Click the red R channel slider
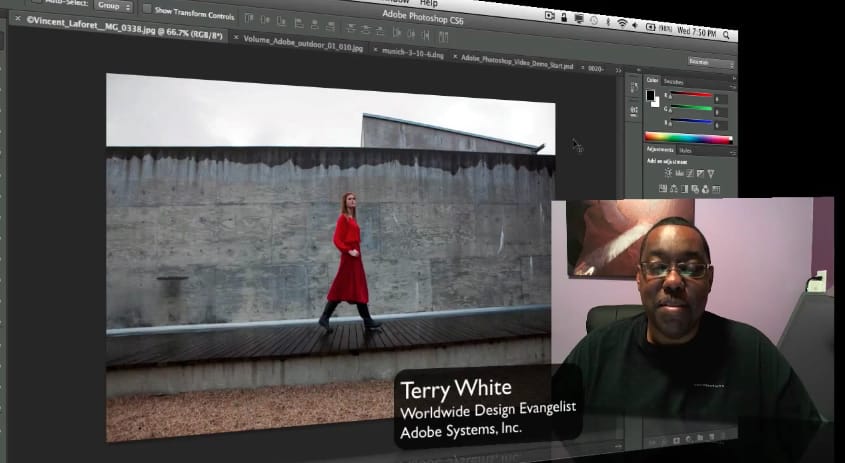Viewport: 845px width, 463px height. (691, 94)
